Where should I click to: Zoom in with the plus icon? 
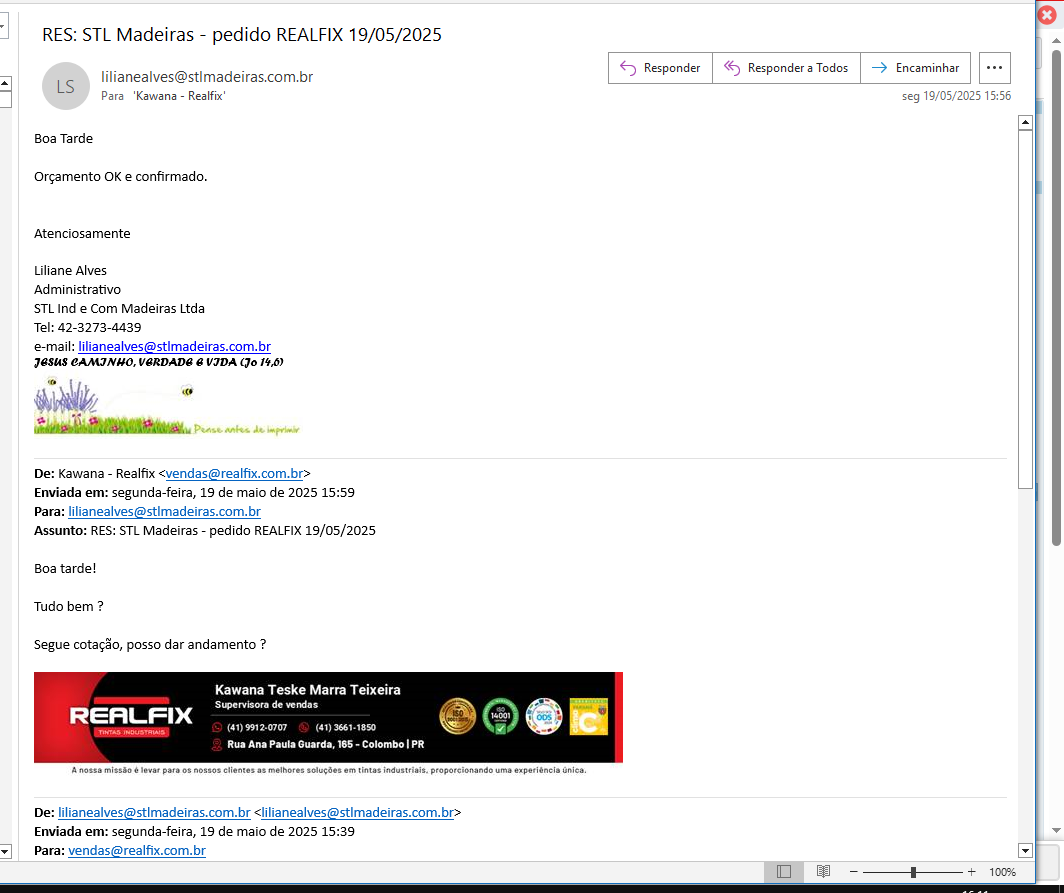click(971, 872)
